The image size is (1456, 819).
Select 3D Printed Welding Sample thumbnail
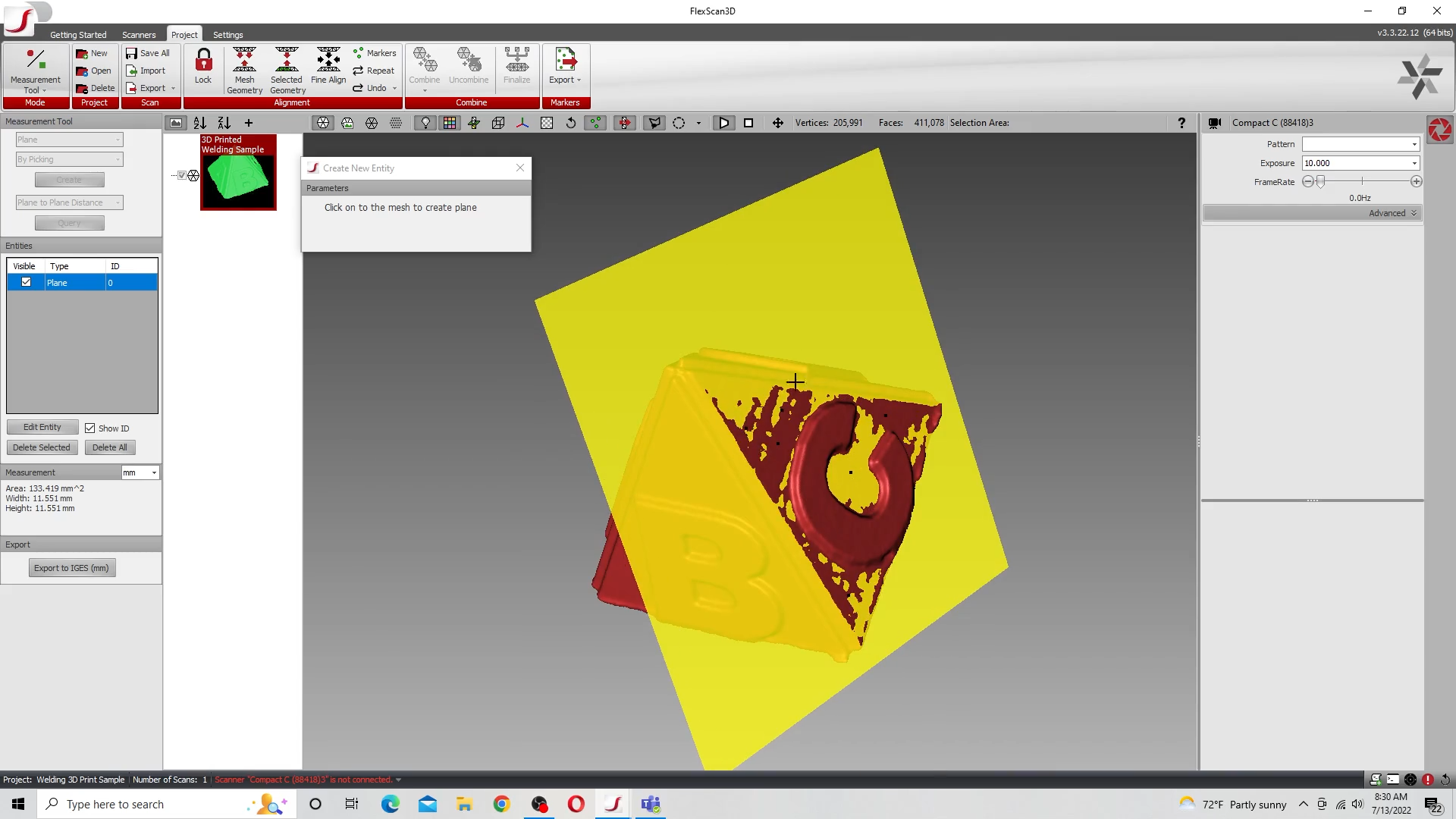pyautogui.click(x=238, y=173)
